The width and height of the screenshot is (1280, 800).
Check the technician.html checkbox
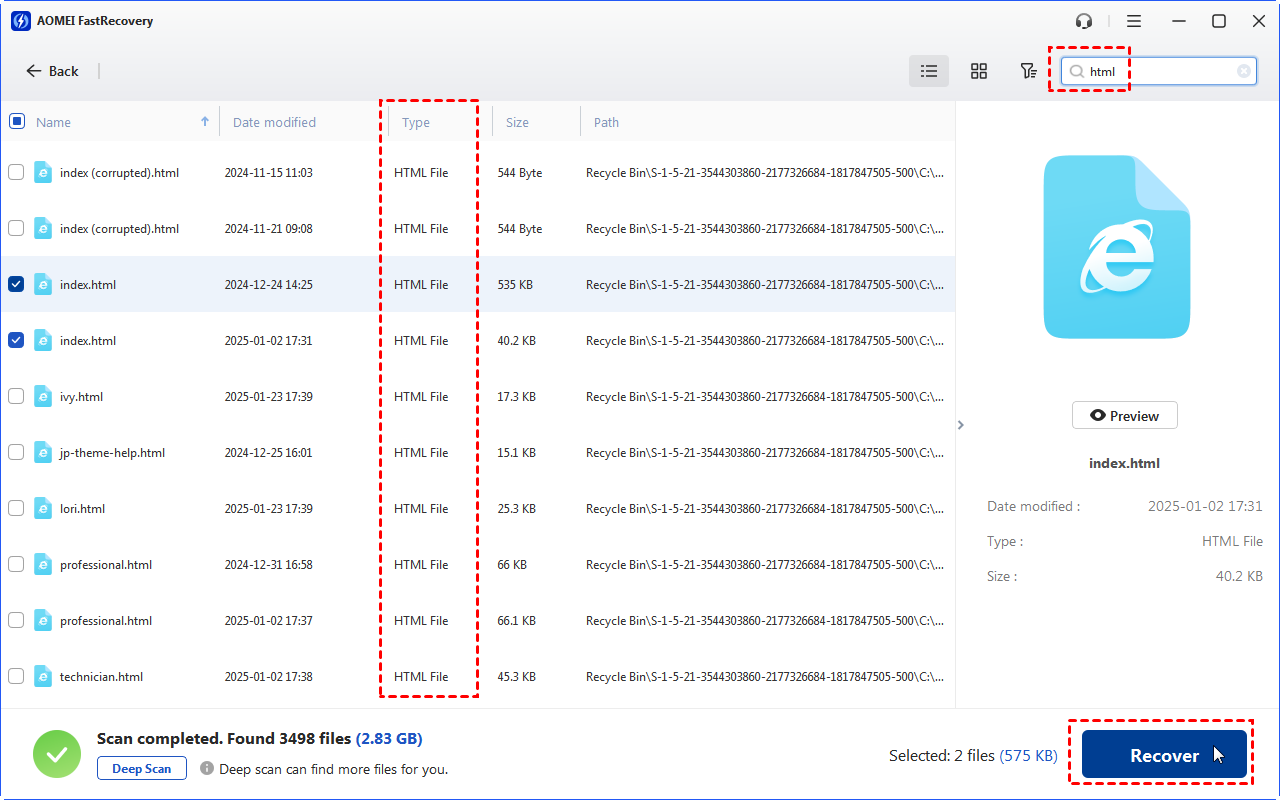click(16, 676)
